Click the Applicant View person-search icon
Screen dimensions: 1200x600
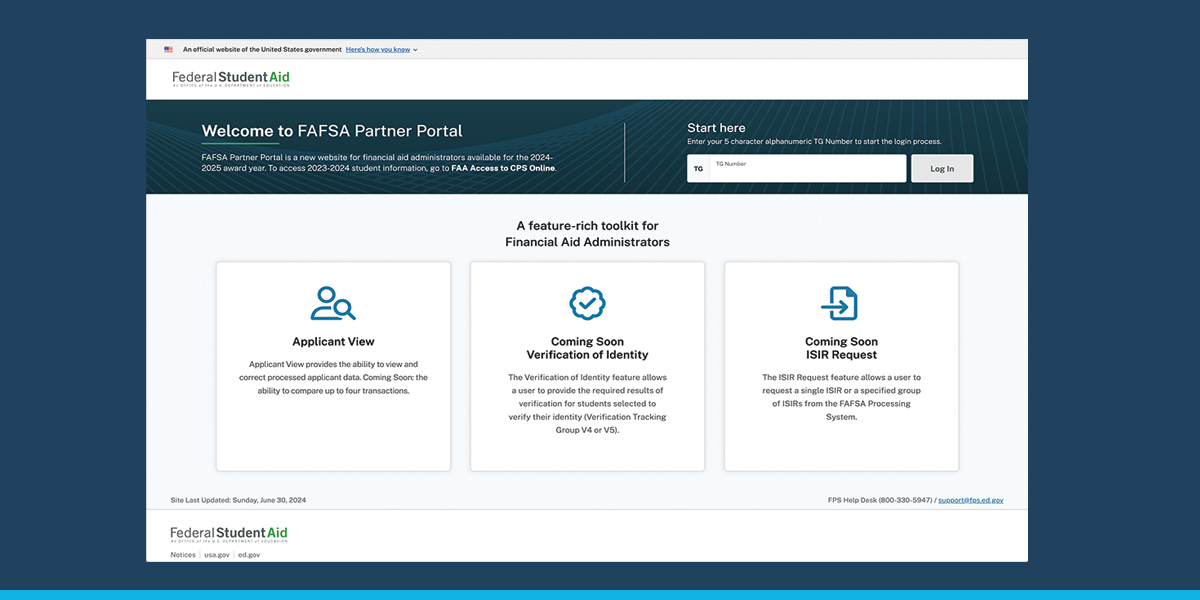333,303
